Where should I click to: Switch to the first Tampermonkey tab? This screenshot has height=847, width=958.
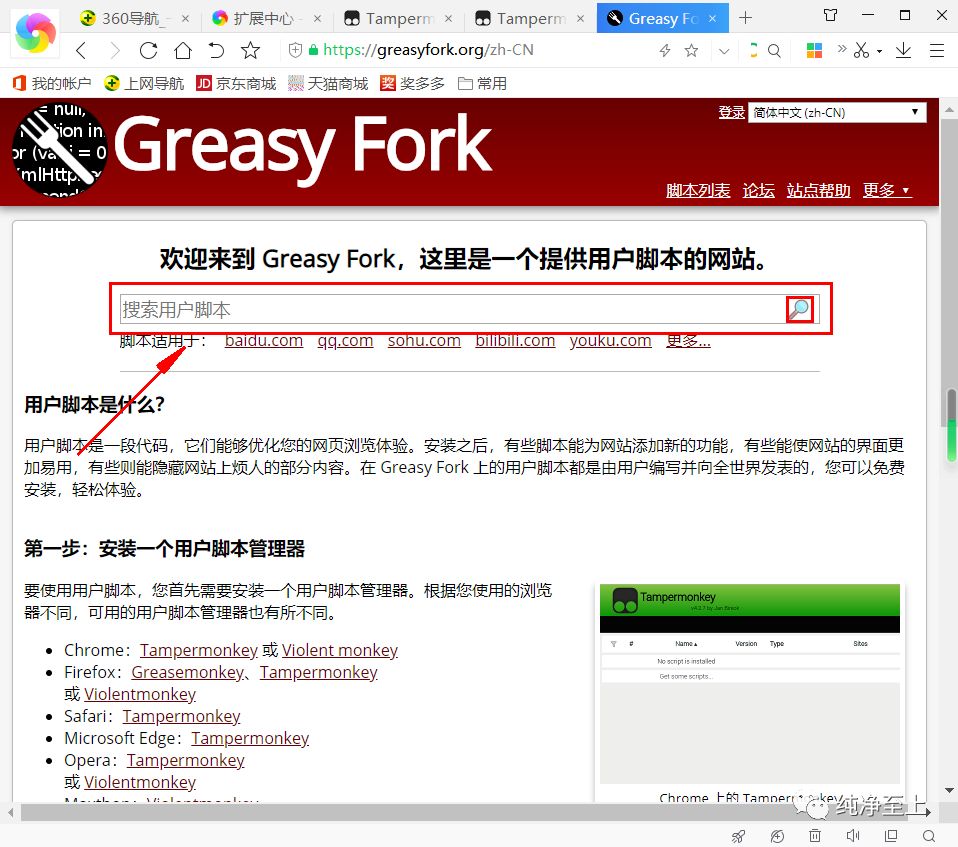398,18
